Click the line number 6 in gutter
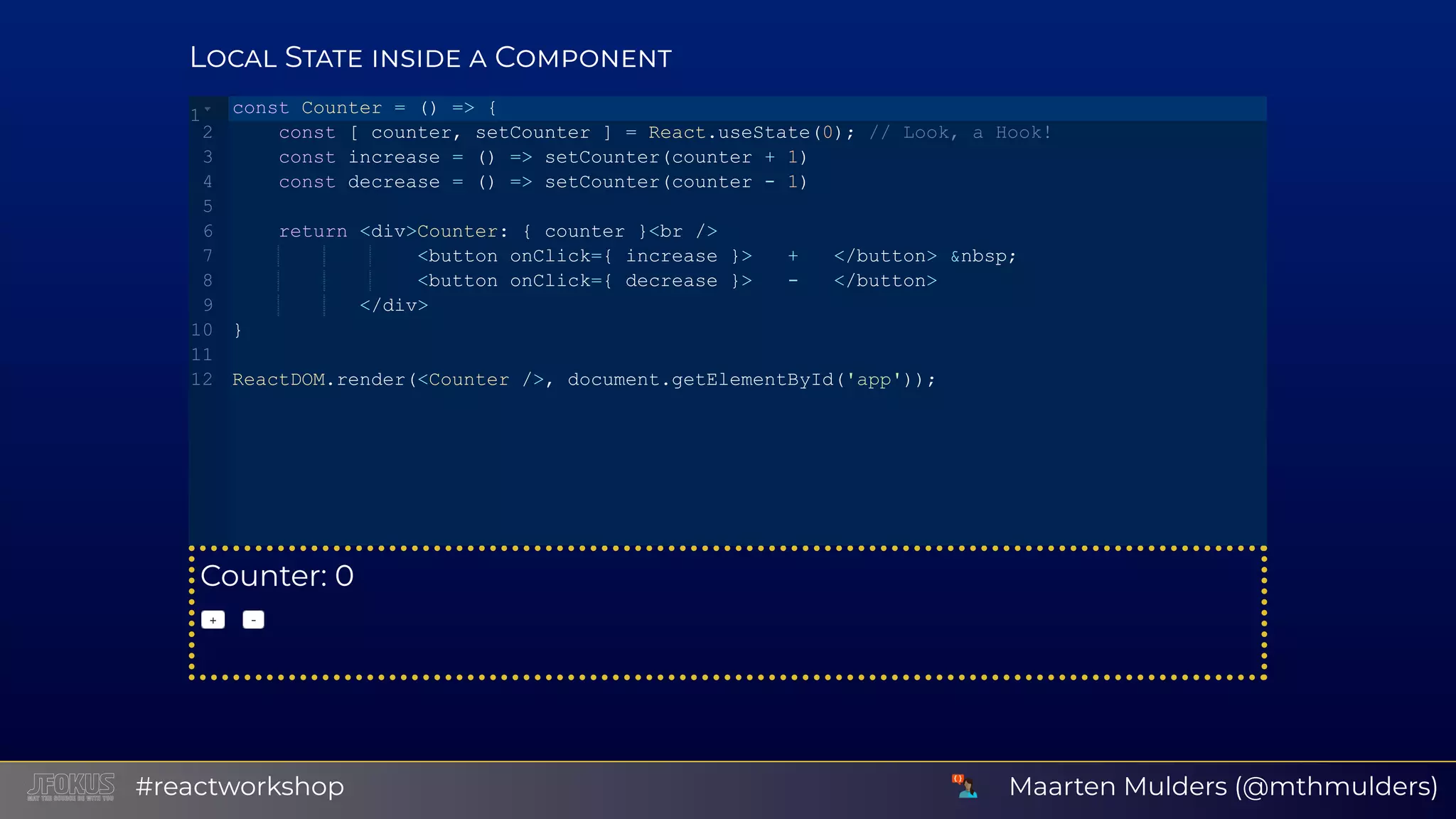Screen dimensions: 1456x819 (208, 231)
